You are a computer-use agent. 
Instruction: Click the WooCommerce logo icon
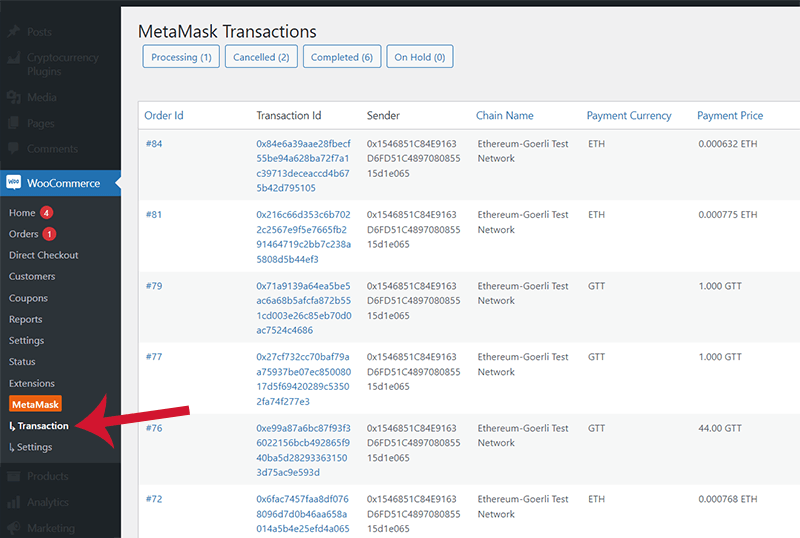(x=14, y=183)
